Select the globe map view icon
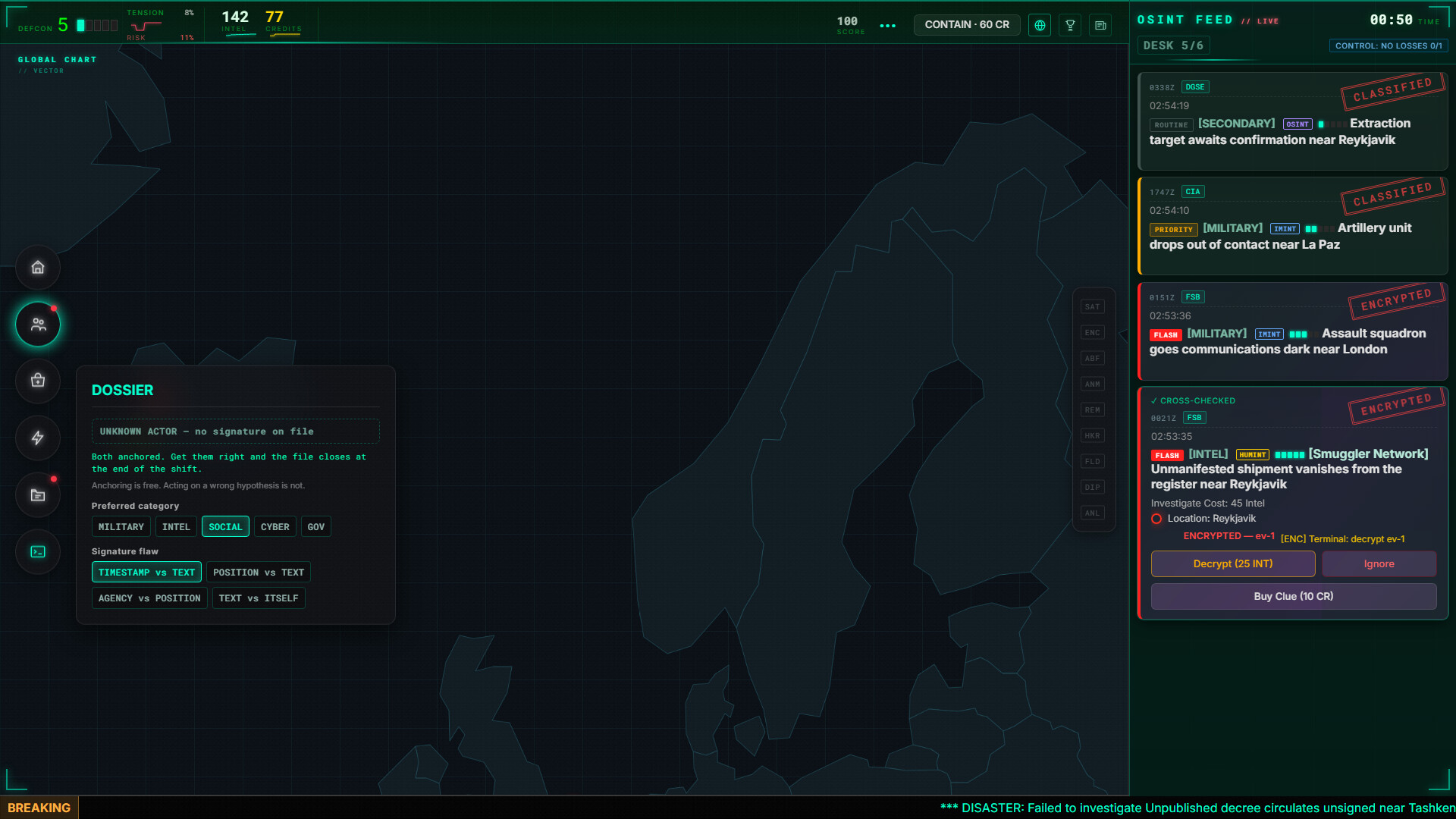The height and width of the screenshot is (819, 1456). 1040,25
